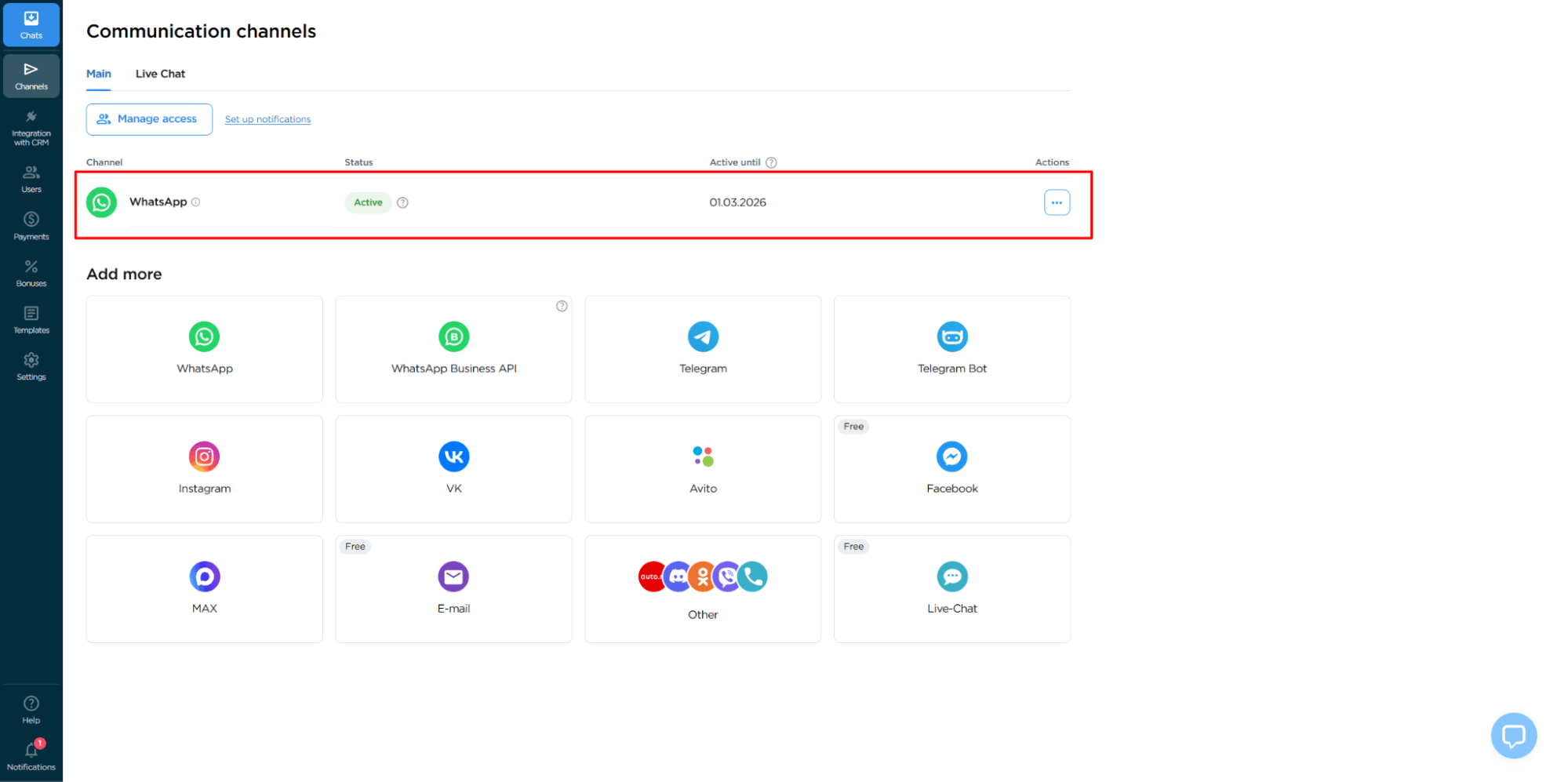Open Payments in the sidebar

click(x=31, y=226)
